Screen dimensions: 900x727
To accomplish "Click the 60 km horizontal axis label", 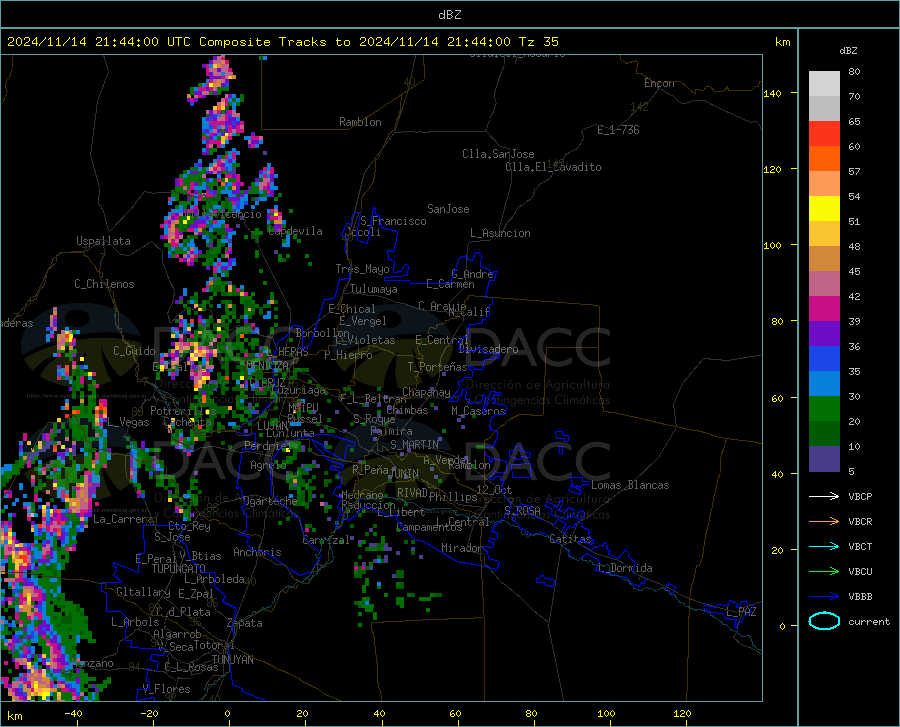I will pos(455,714).
